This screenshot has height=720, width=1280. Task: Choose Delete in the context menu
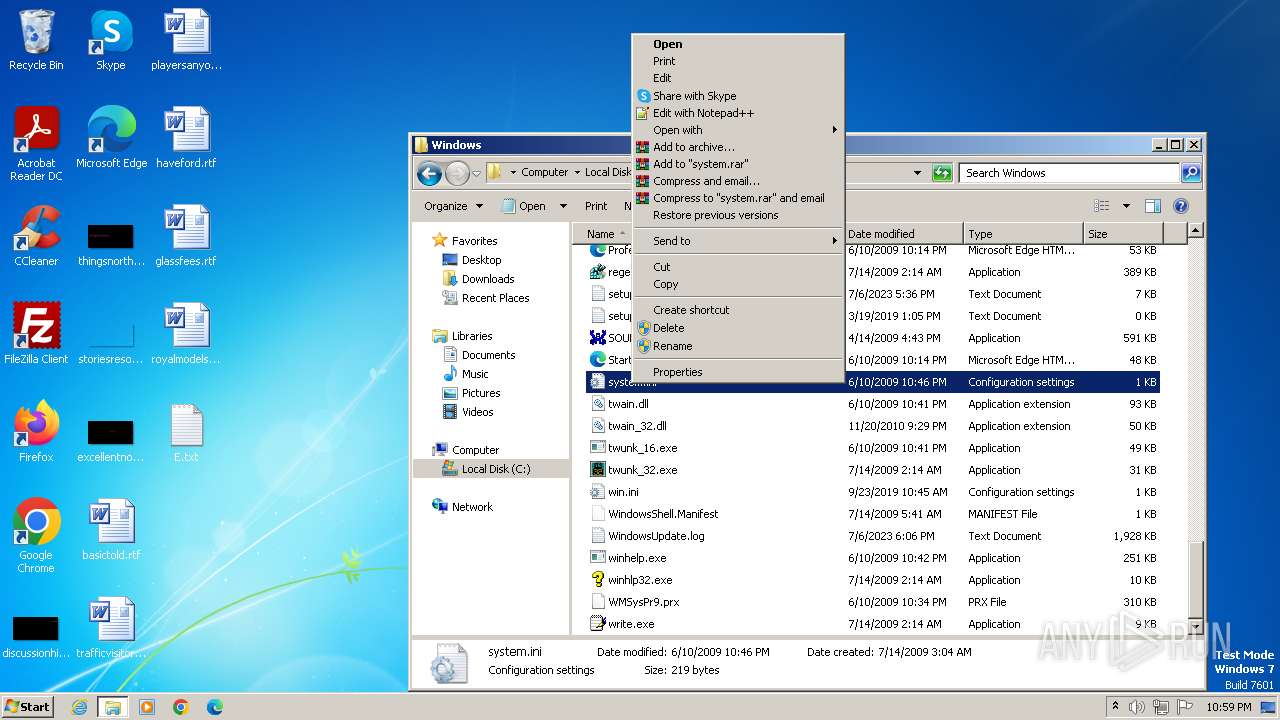click(738, 328)
